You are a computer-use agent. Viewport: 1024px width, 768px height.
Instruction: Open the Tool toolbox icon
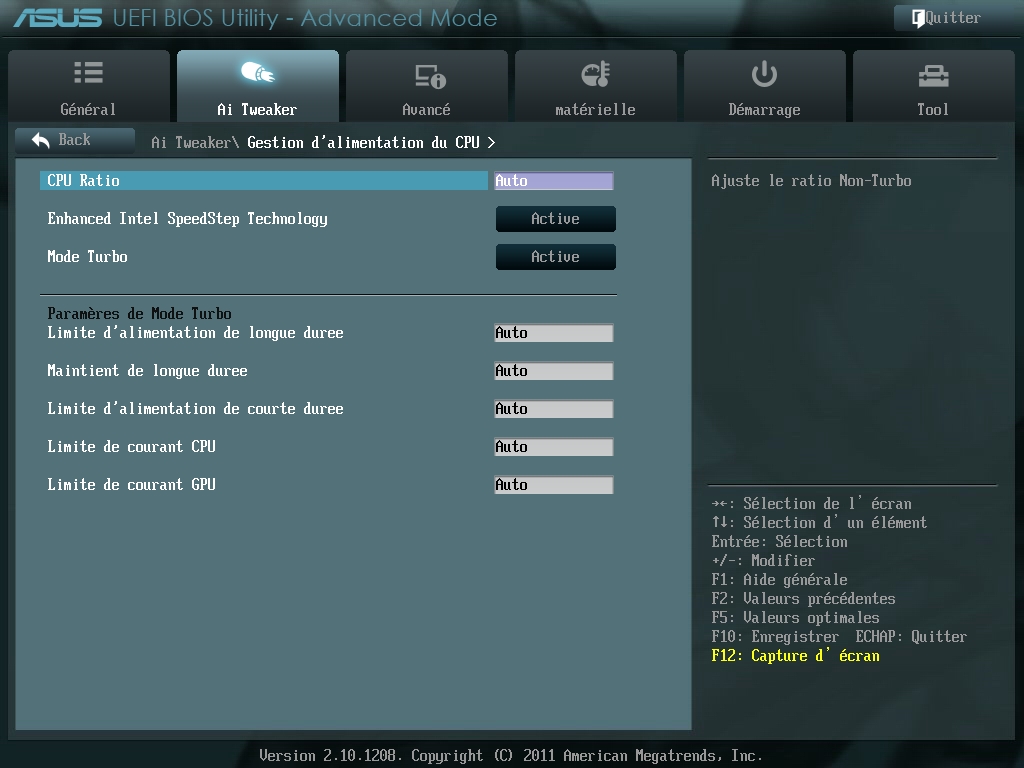[933, 76]
